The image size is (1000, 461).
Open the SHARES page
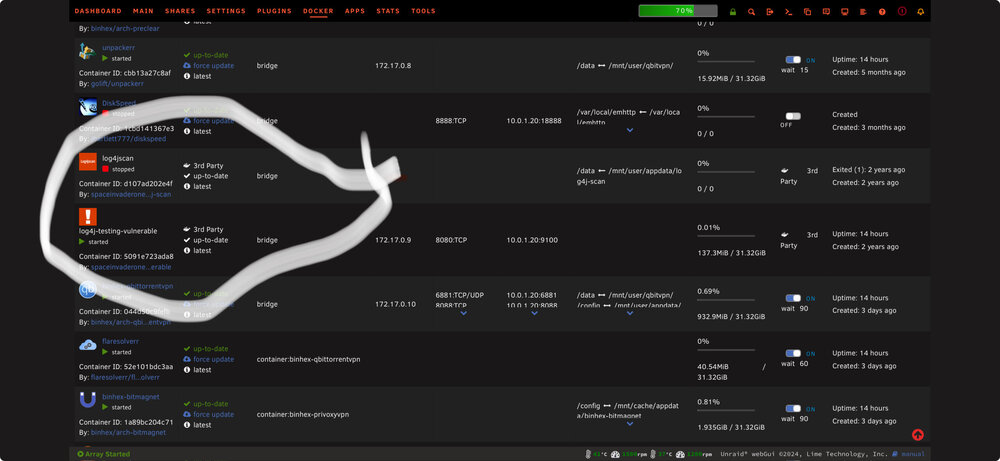180,11
